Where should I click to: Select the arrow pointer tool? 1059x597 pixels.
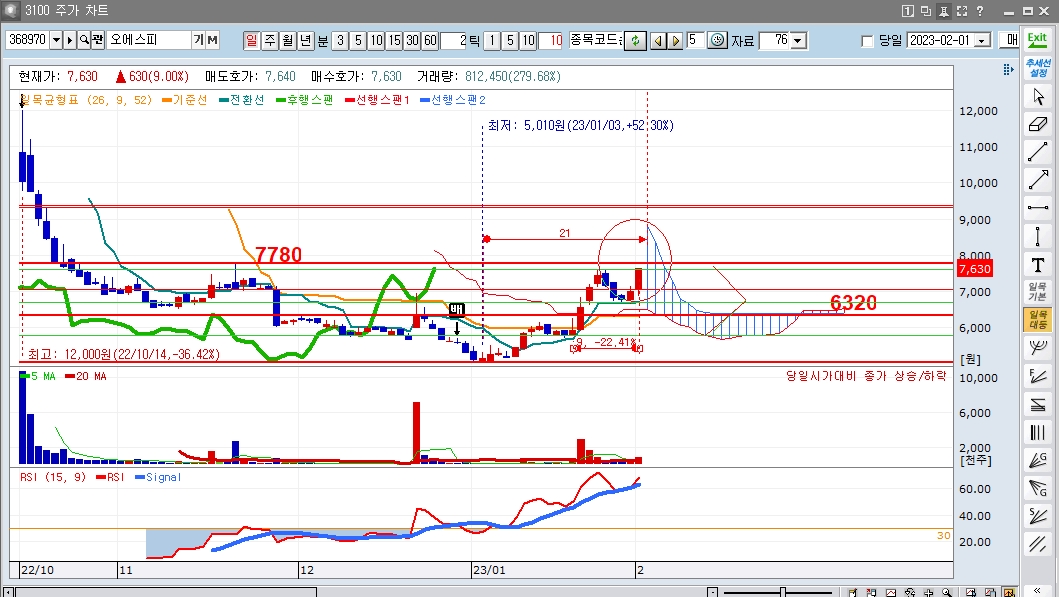tap(1038, 97)
